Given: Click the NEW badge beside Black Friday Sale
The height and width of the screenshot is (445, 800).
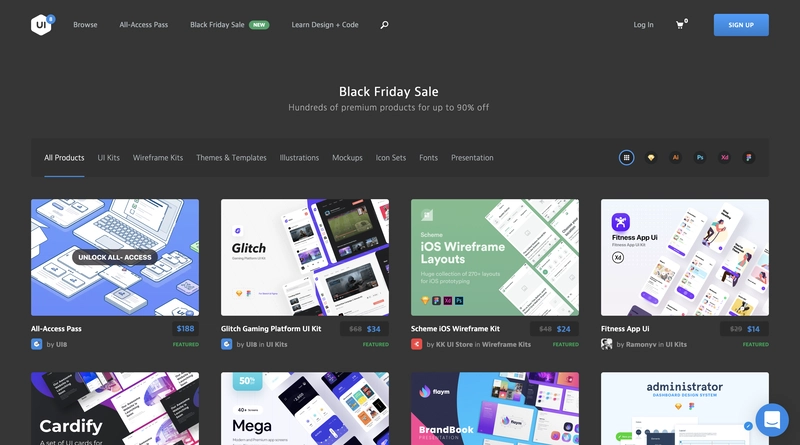Looking at the screenshot, I should (259, 24).
